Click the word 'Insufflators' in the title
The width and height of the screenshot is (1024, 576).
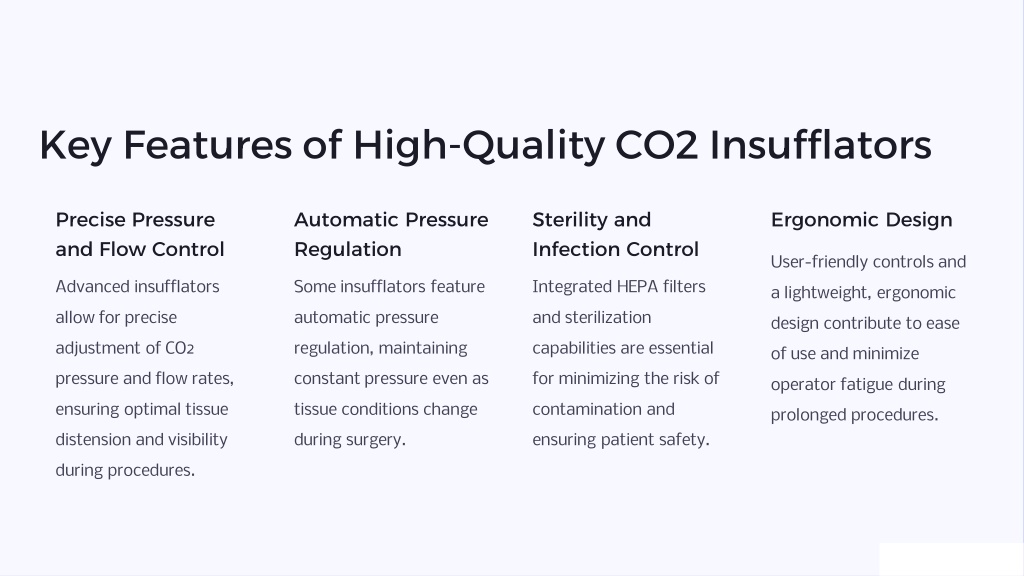(x=821, y=145)
